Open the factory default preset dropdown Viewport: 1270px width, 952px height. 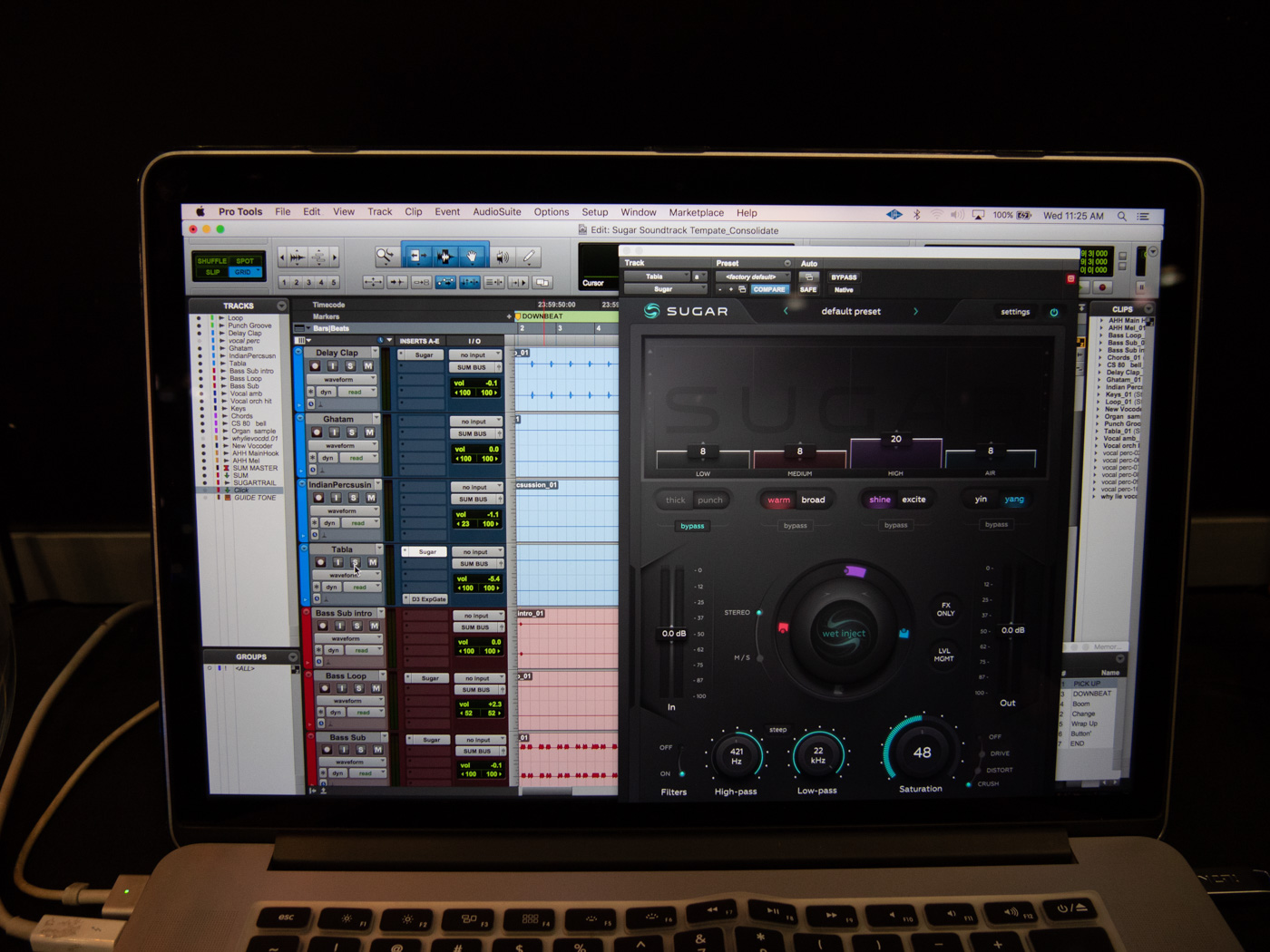[752, 277]
